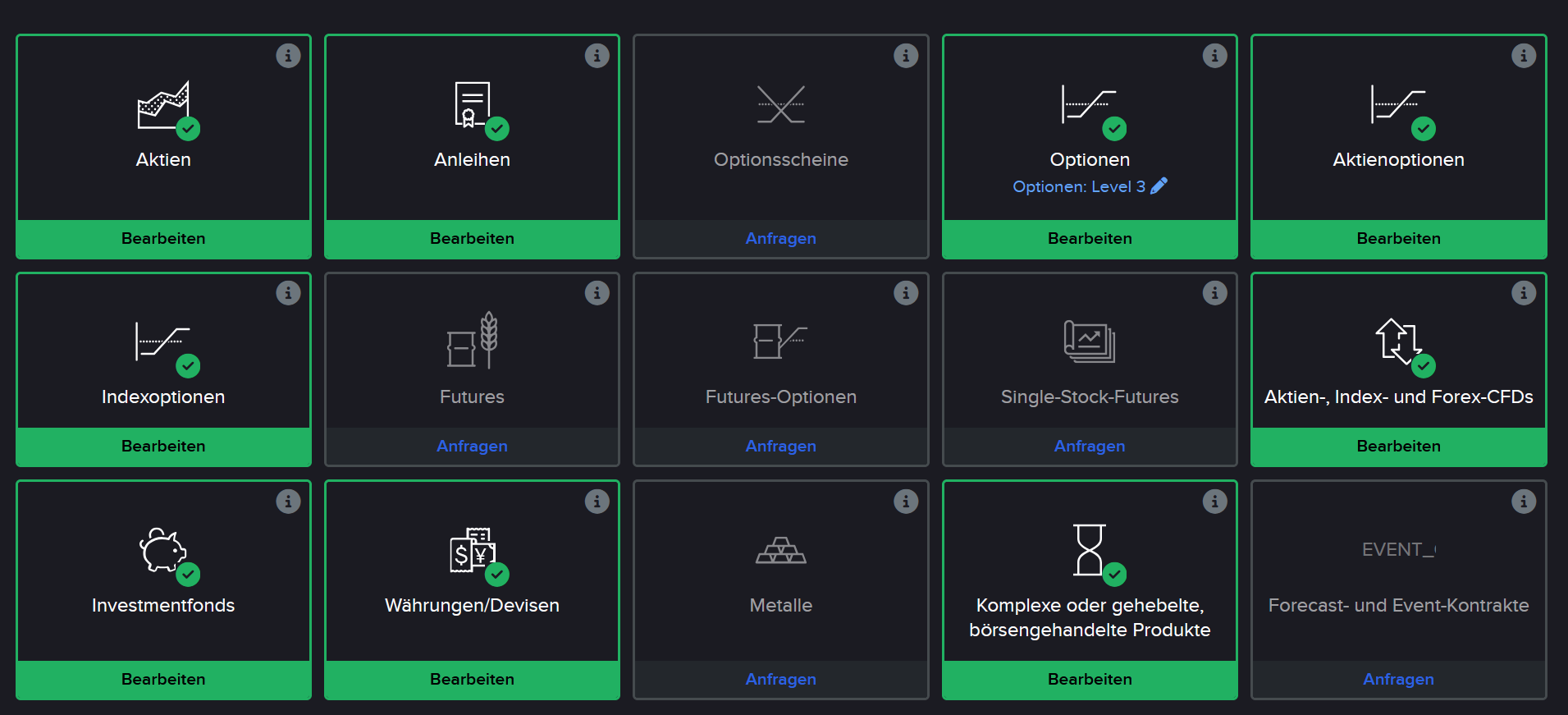This screenshot has width=1568, height=715.
Task: Open the Optionen: Level 3 link
Action: (x=1079, y=186)
